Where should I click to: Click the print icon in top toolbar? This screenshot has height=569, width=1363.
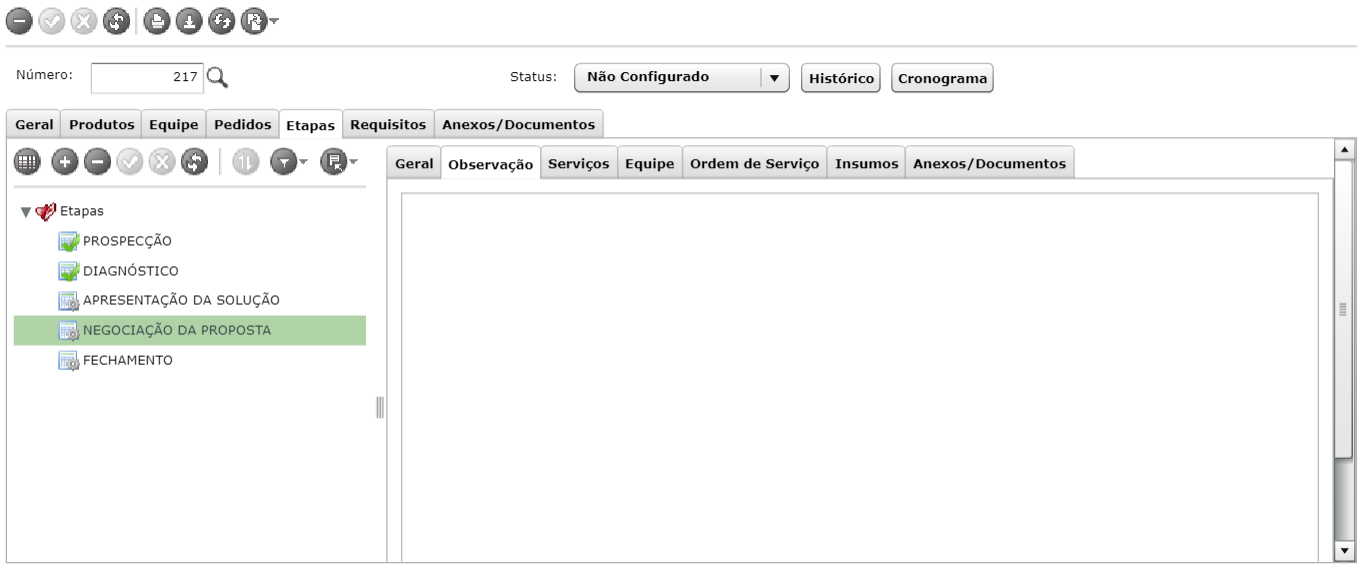point(155,19)
